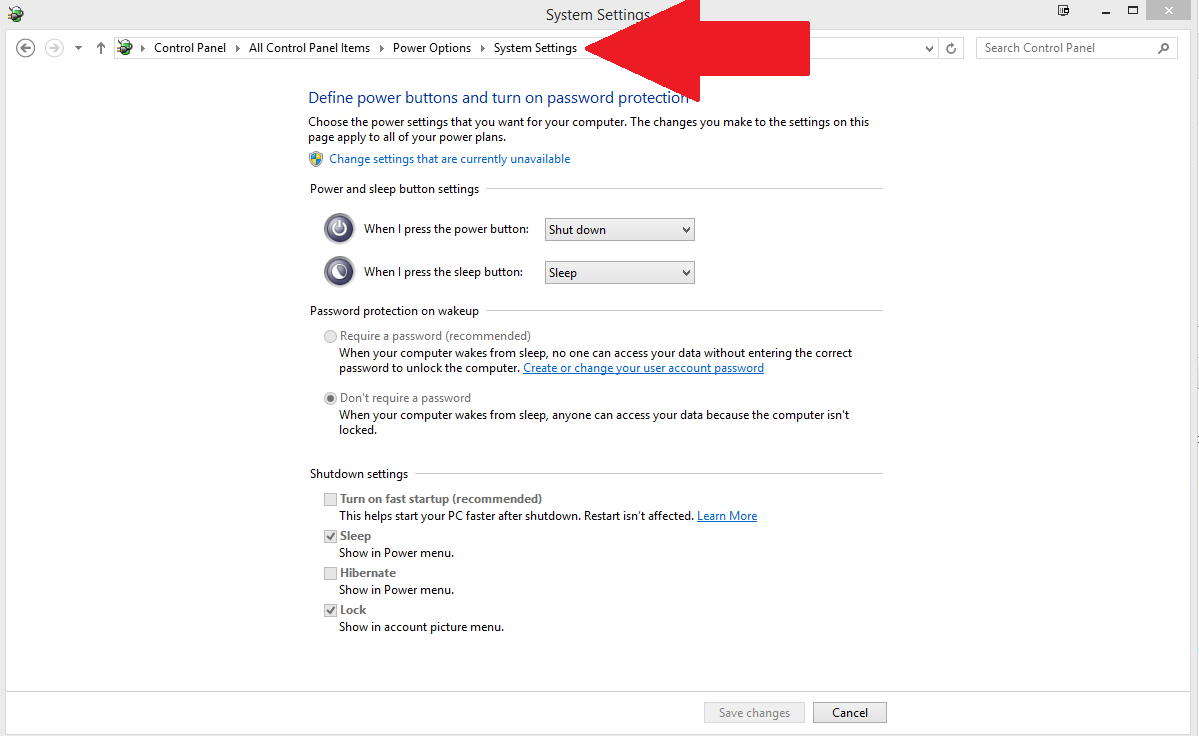1199x736 pixels.
Task: Open the Learn More link
Action: (726, 516)
